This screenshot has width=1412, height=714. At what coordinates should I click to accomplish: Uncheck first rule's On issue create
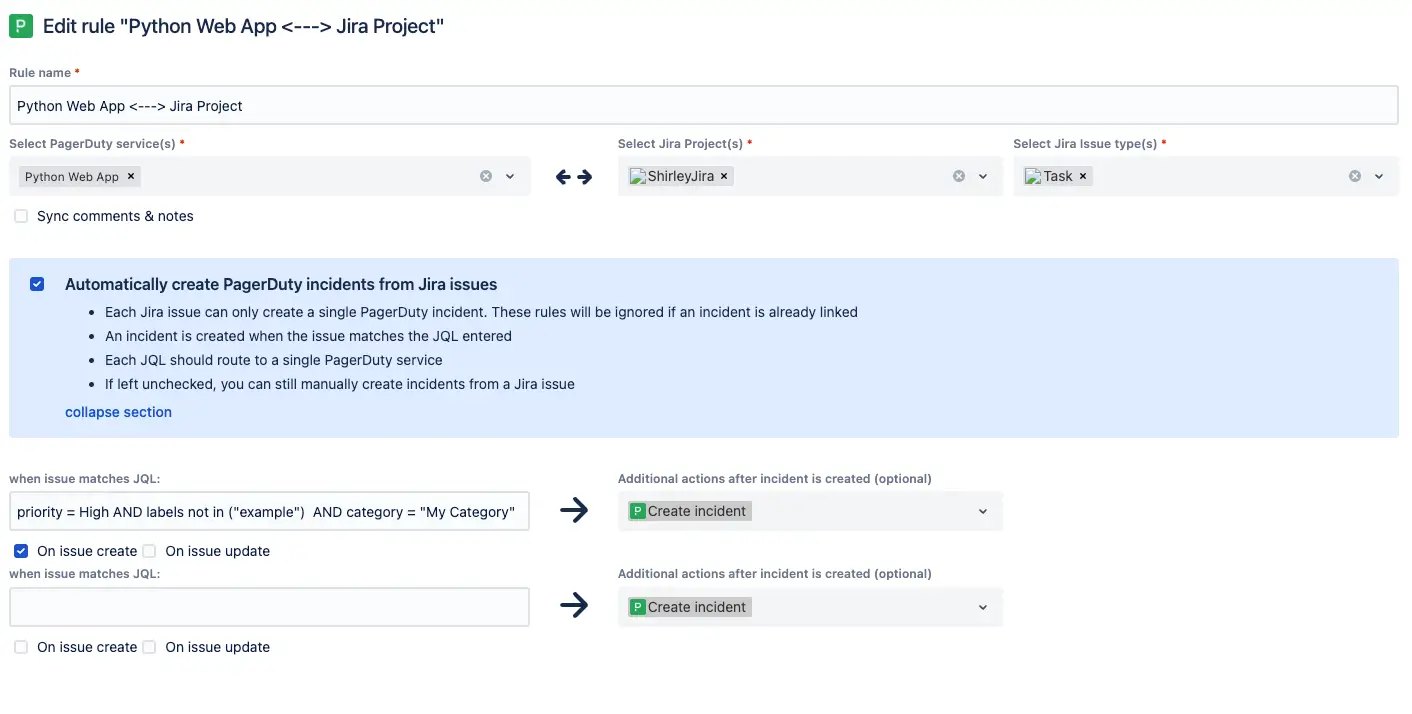[x=21, y=551]
